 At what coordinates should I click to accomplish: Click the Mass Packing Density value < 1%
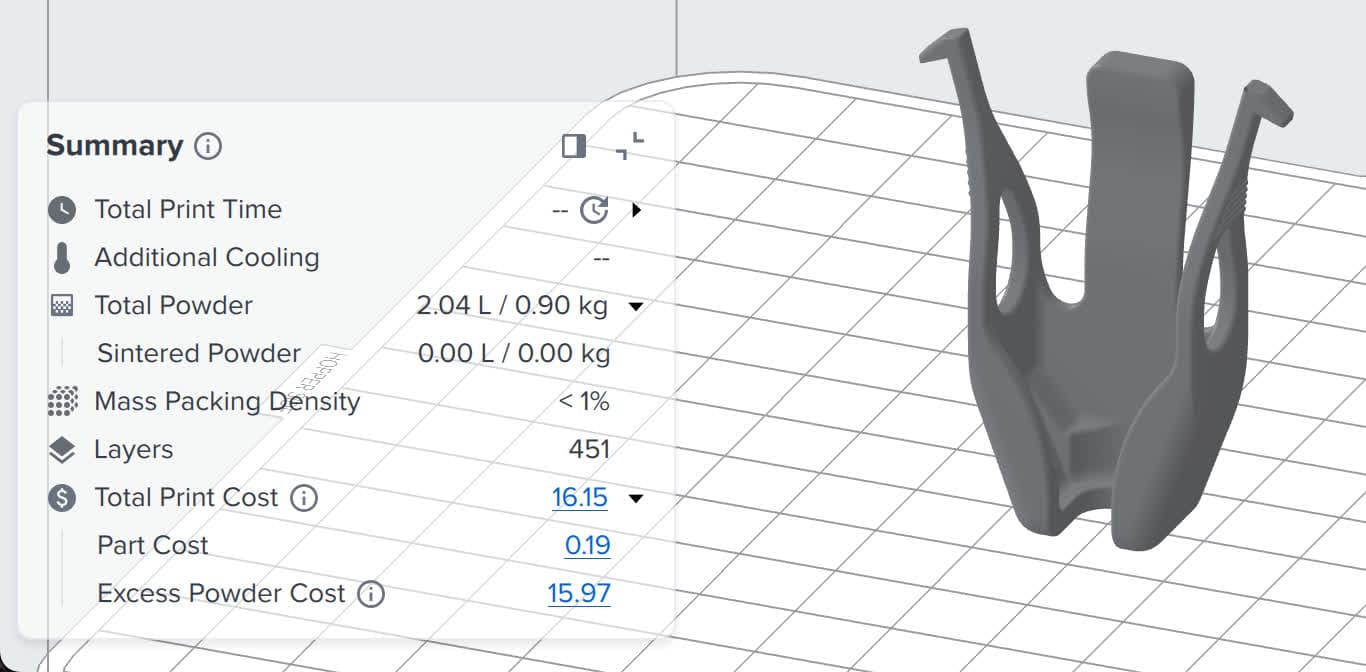584,401
